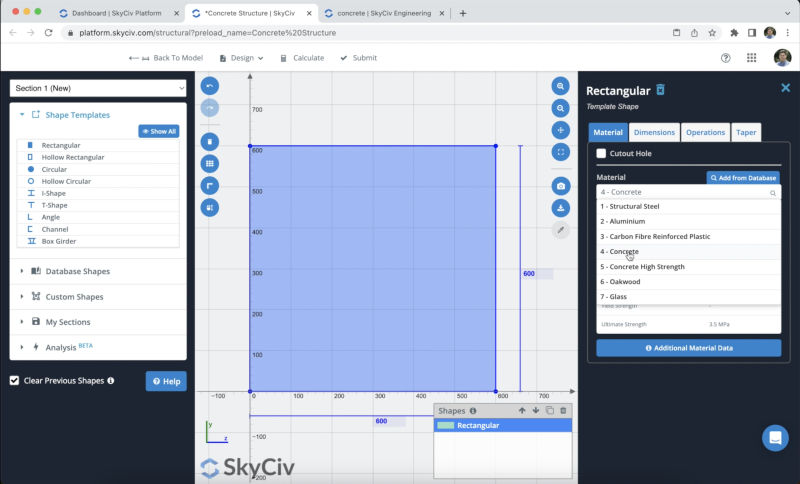Reload the browser page
Viewport: 800px width, 484px height.
coord(48,33)
